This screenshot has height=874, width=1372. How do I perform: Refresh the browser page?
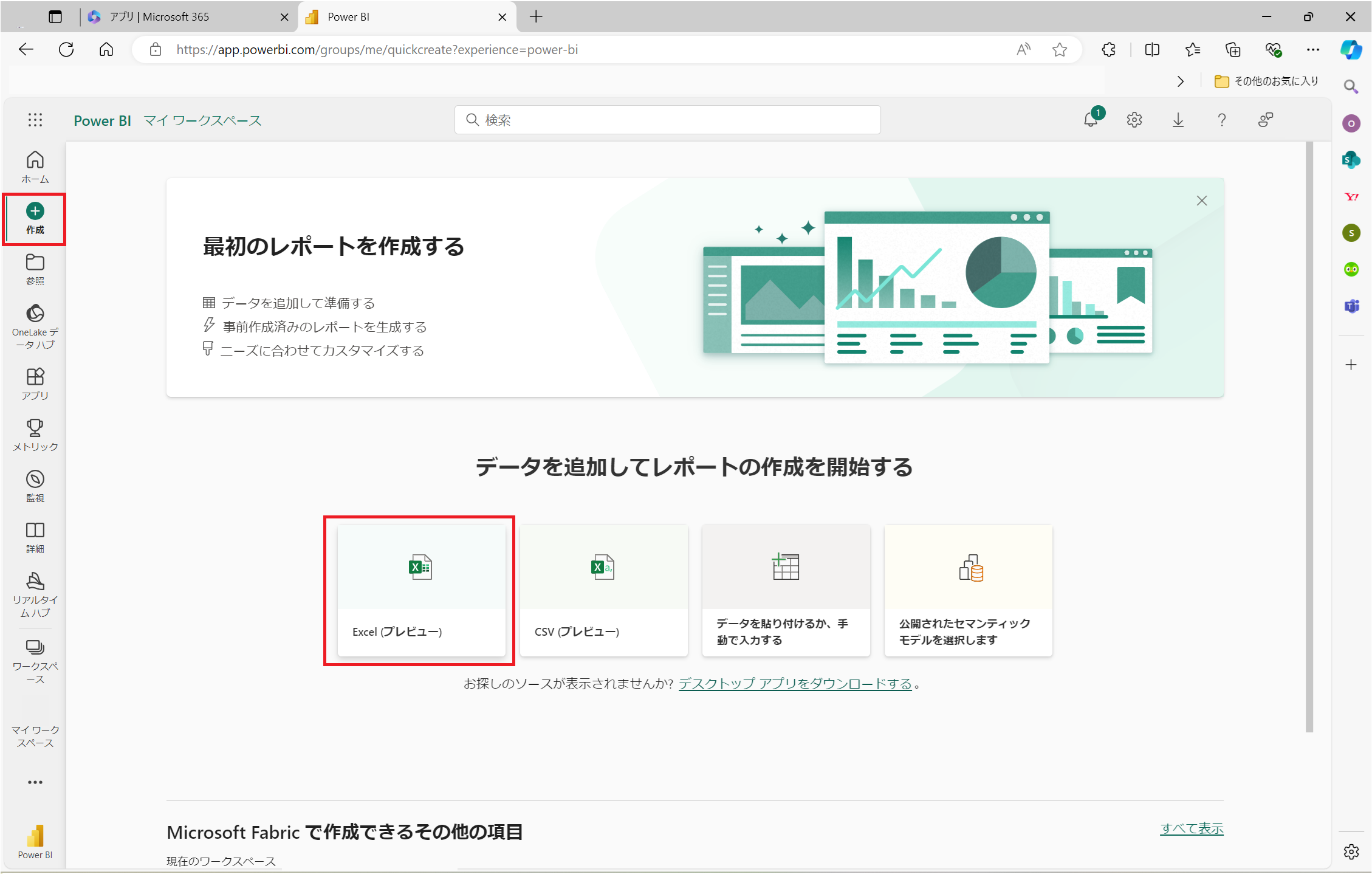tap(66, 50)
